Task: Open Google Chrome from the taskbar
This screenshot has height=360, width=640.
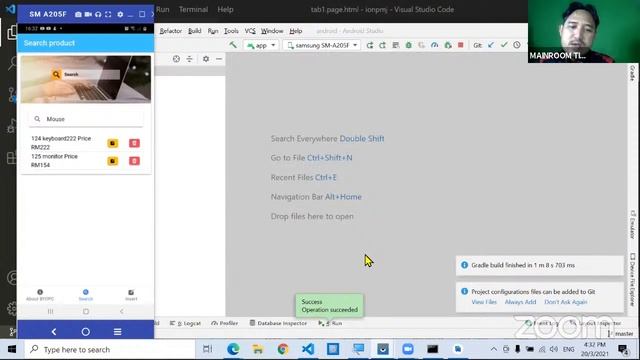Action: click(x=283, y=349)
